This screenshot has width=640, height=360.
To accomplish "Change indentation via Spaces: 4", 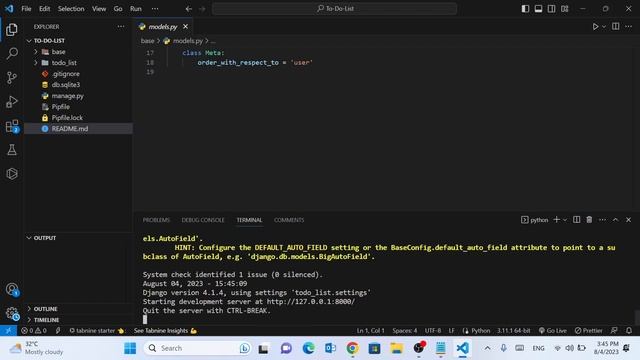I will pos(404,331).
